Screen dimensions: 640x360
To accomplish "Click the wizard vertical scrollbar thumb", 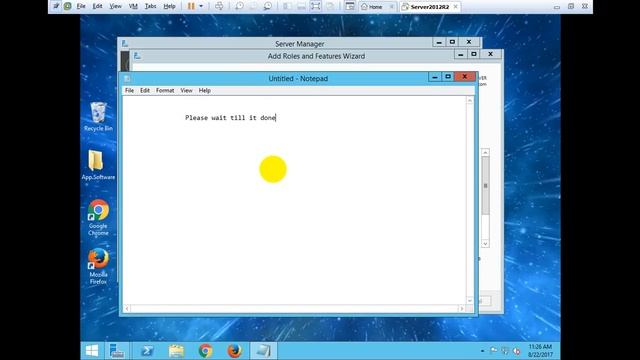I will tap(485, 186).
